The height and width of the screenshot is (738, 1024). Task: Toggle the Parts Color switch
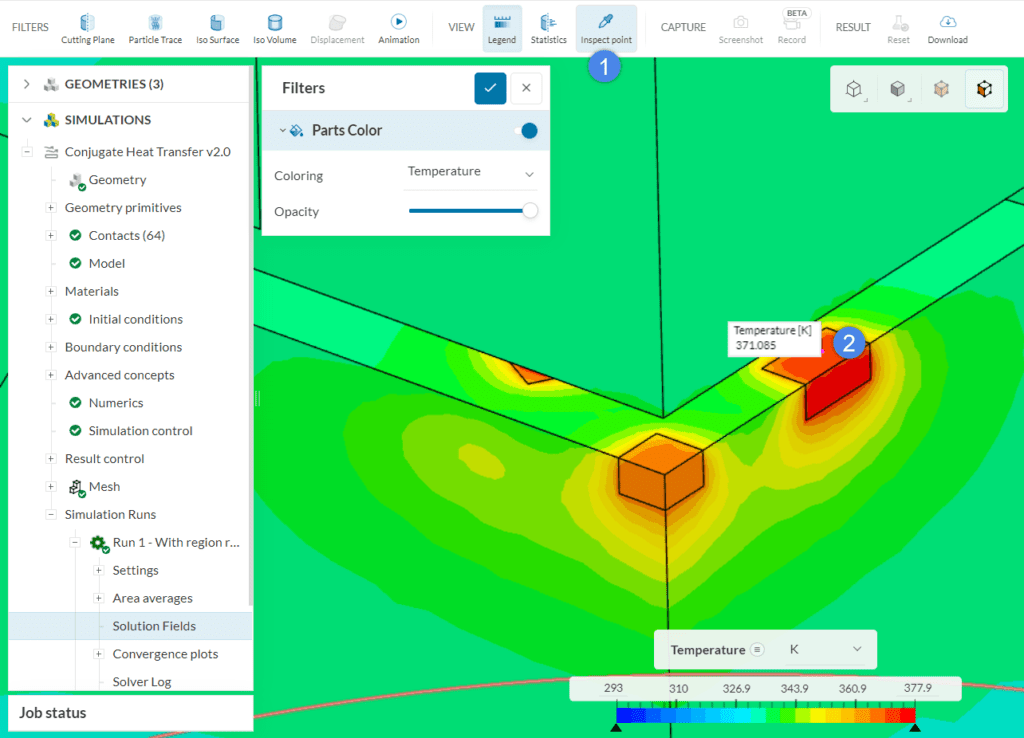tap(524, 131)
